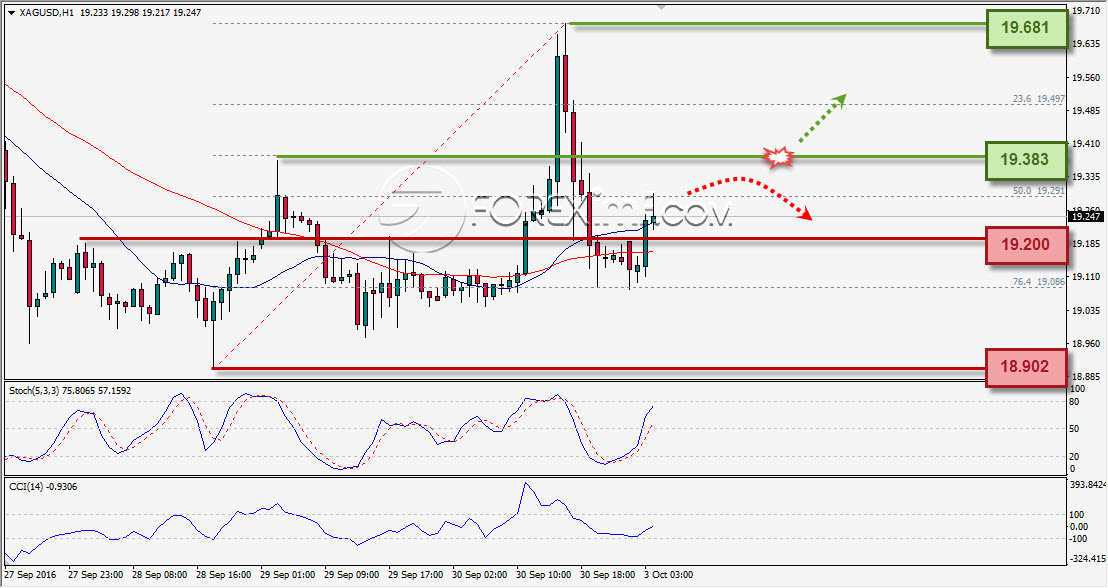Image resolution: width=1108 pixels, height=588 pixels.
Task: Click price axis value 19.635
Action: coord(1086,44)
